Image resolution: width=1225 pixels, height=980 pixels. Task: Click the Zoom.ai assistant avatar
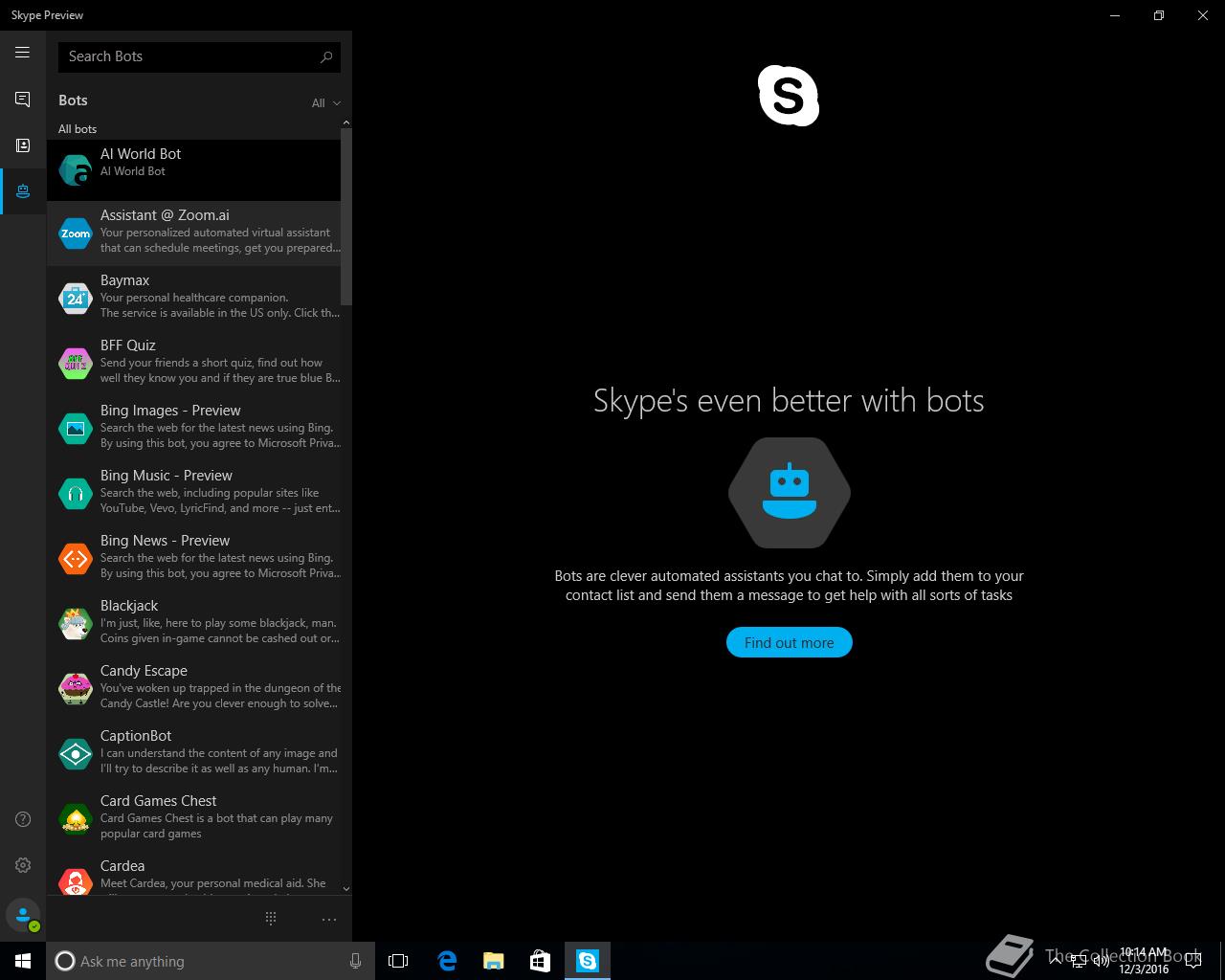pyautogui.click(x=76, y=234)
